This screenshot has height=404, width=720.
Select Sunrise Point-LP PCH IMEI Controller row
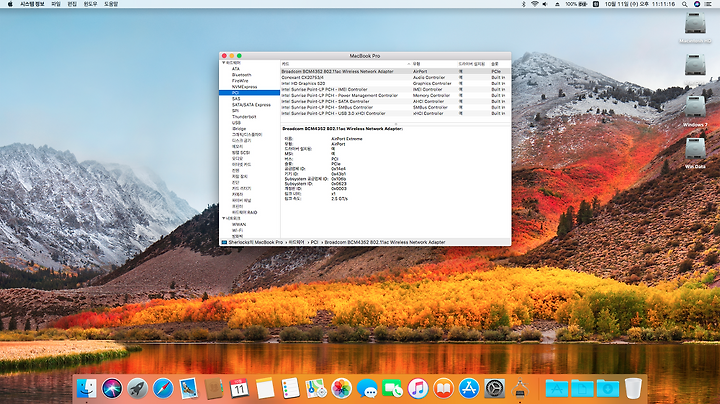pos(395,90)
